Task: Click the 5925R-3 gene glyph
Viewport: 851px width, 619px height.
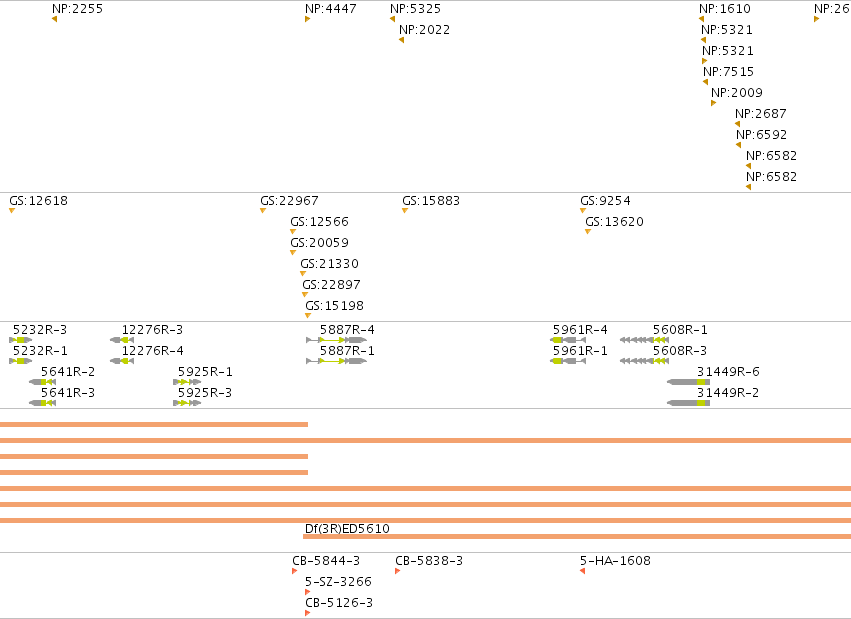Action: click(187, 403)
